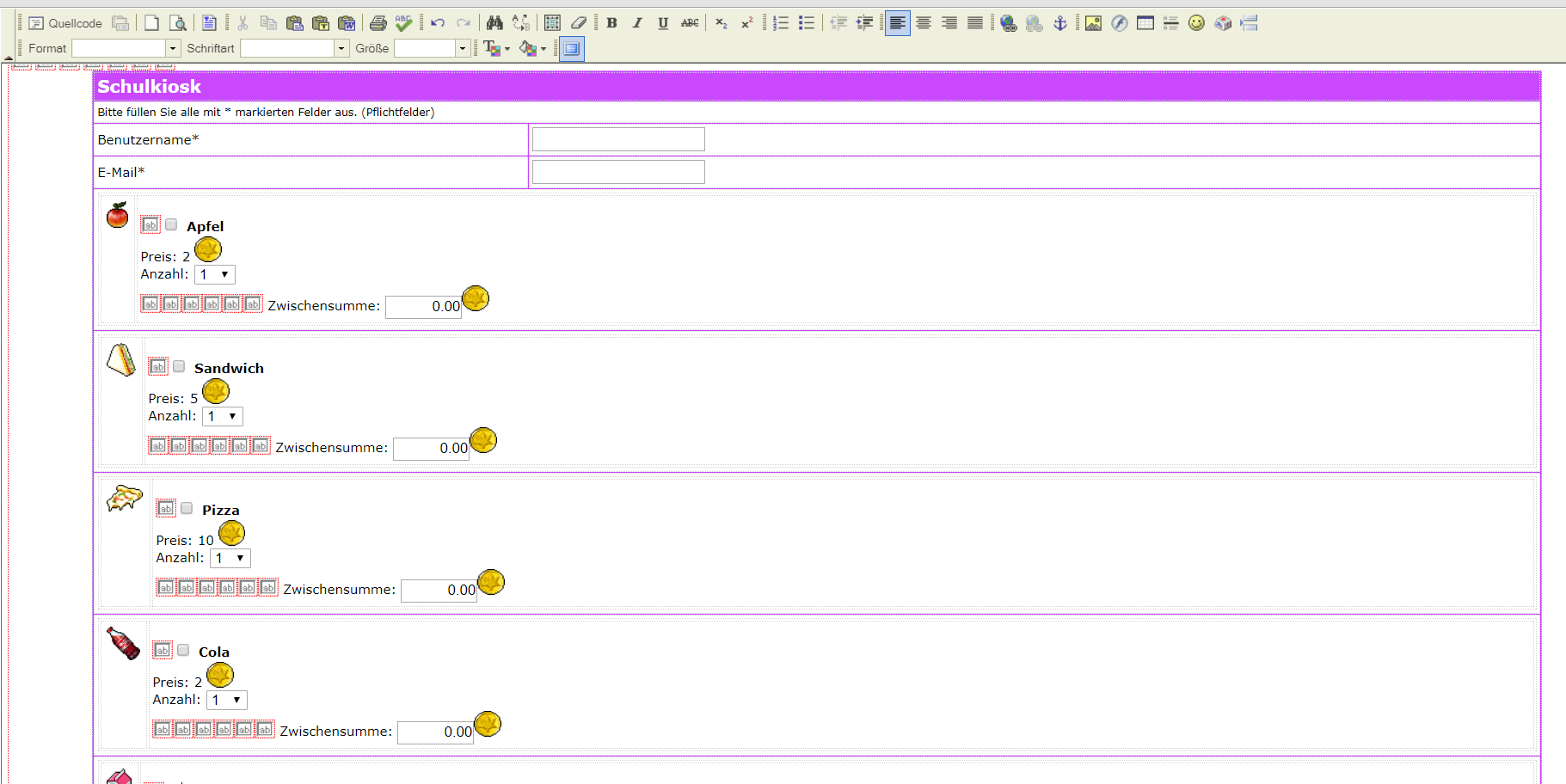Open the Preview icon in toolbar
Image resolution: width=1566 pixels, height=784 pixels.
tap(177, 23)
